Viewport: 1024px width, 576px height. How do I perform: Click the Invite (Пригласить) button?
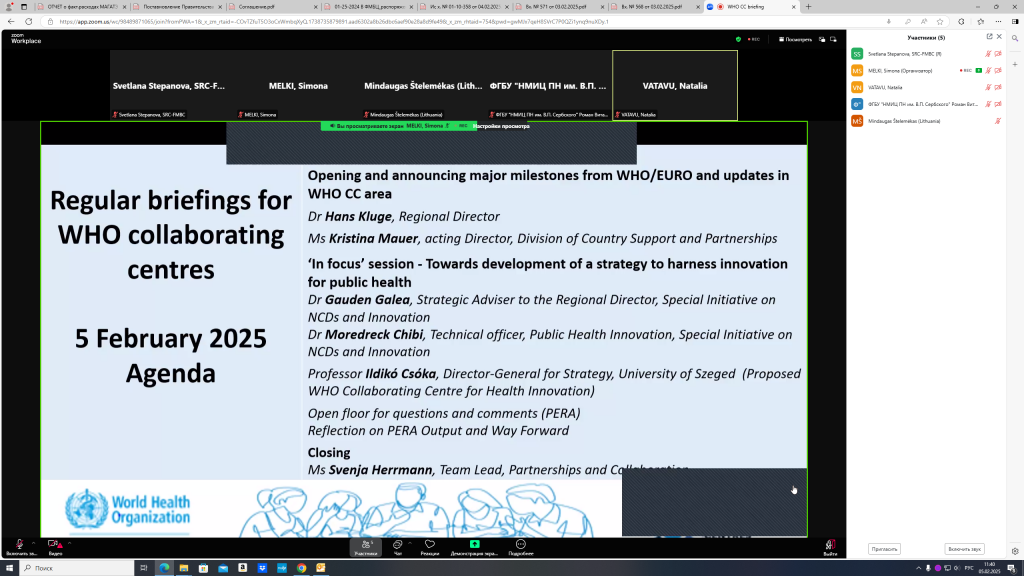(x=885, y=549)
